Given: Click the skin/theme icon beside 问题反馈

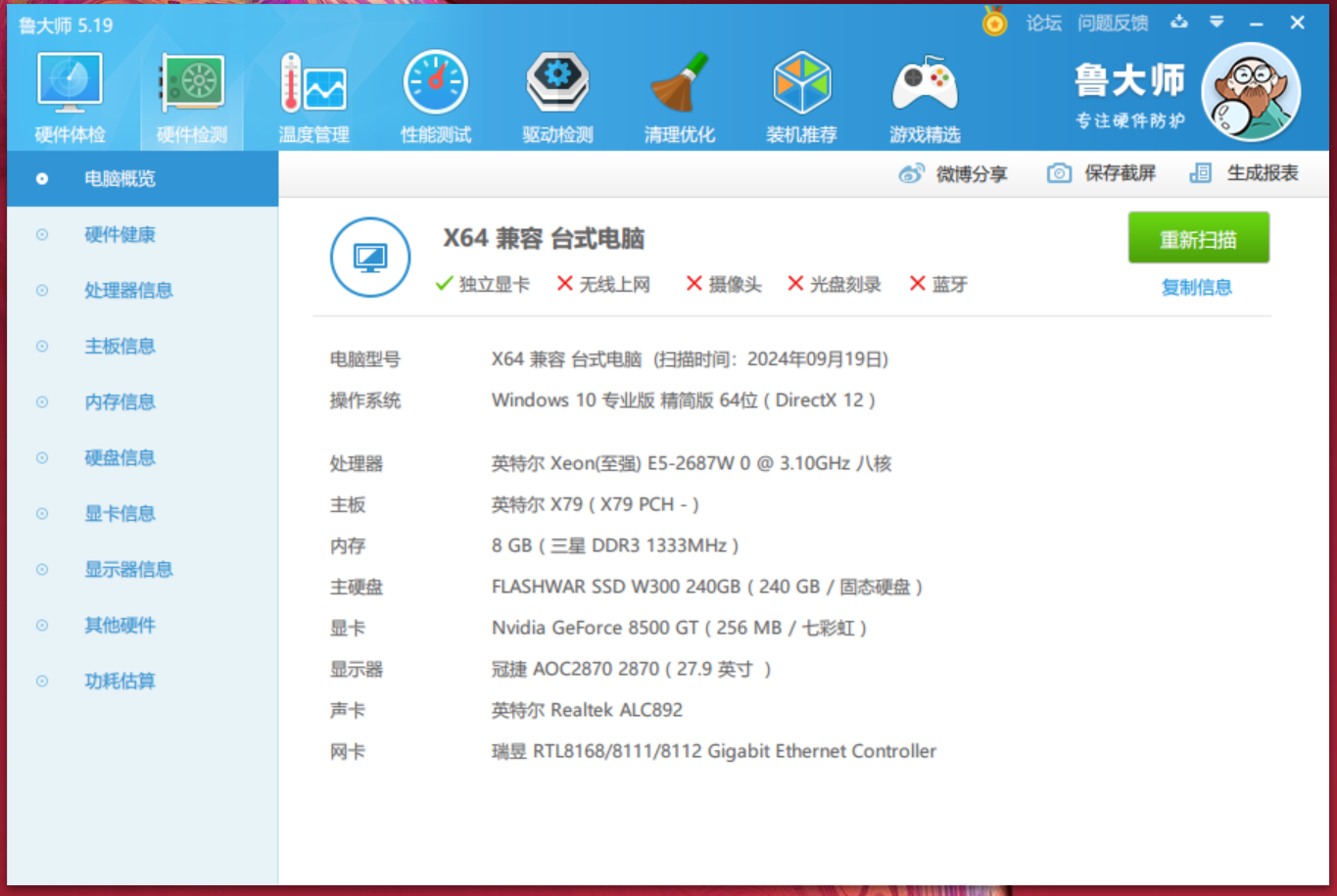Looking at the screenshot, I should tap(1179, 22).
